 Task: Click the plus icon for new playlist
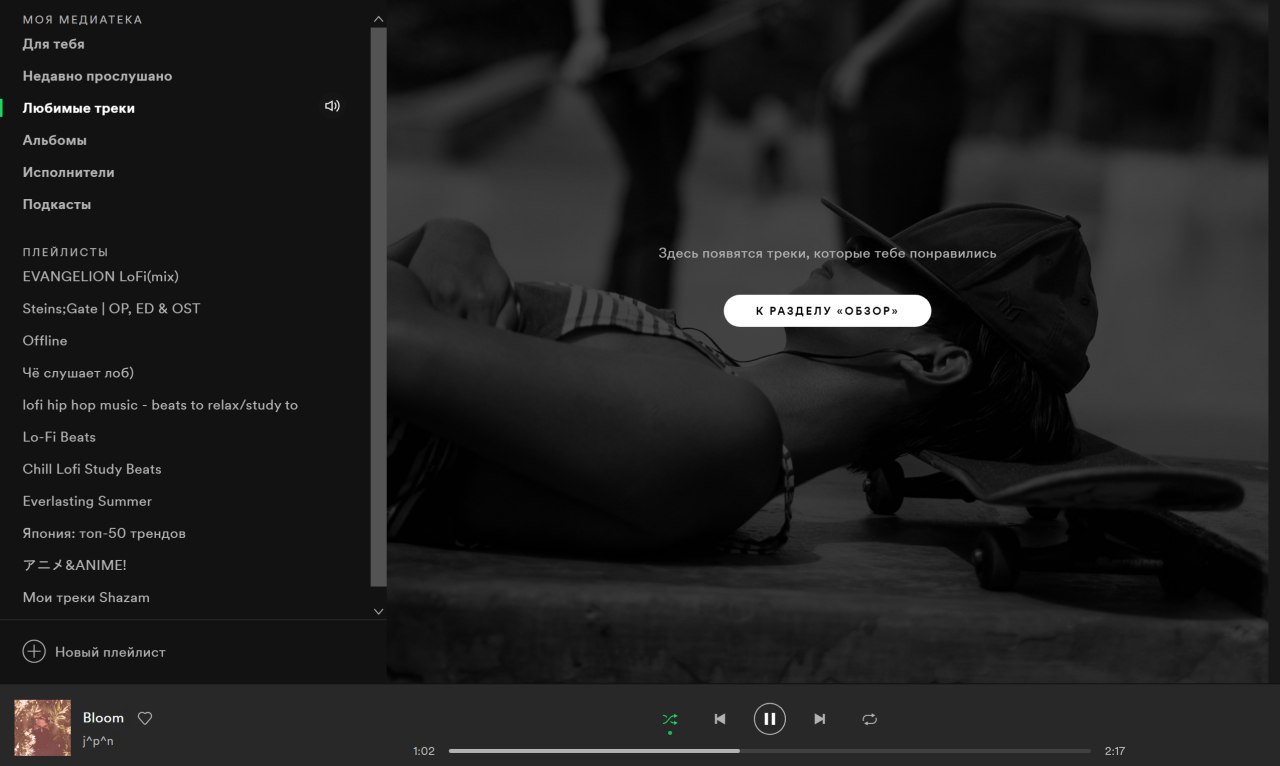tap(34, 652)
